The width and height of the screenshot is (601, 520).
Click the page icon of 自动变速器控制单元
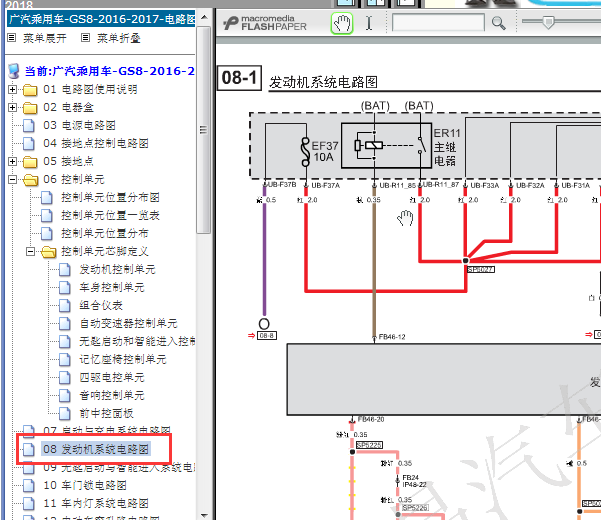[65, 324]
